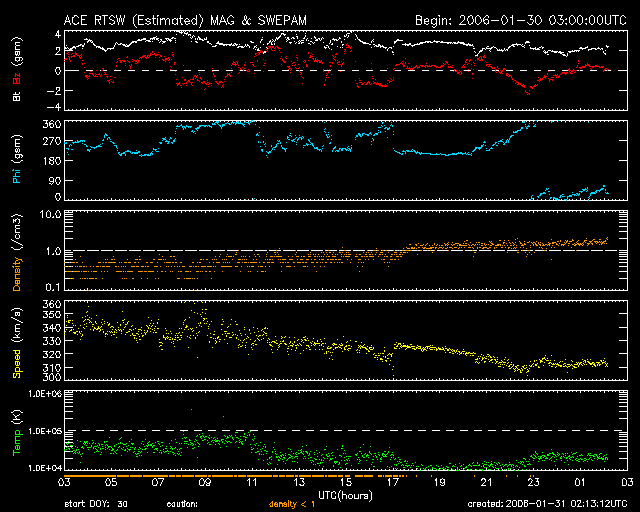The image size is (640, 512).
Task: Click the white 'Bt' axis label
Action: coord(17,96)
